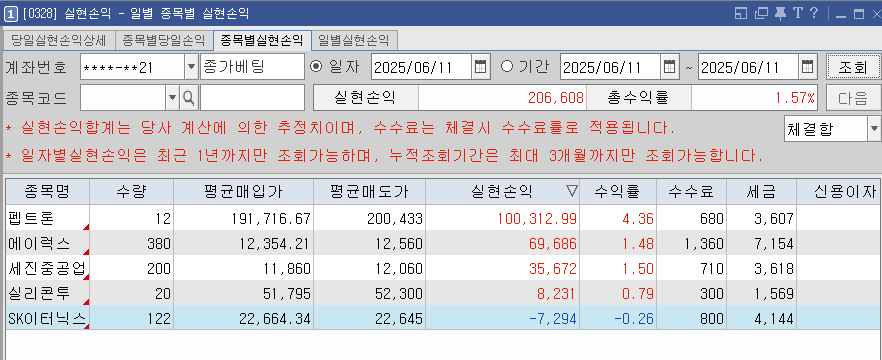
Task: Expand the 종목코드 dropdown arrow
Action: (x=172, y=98)
